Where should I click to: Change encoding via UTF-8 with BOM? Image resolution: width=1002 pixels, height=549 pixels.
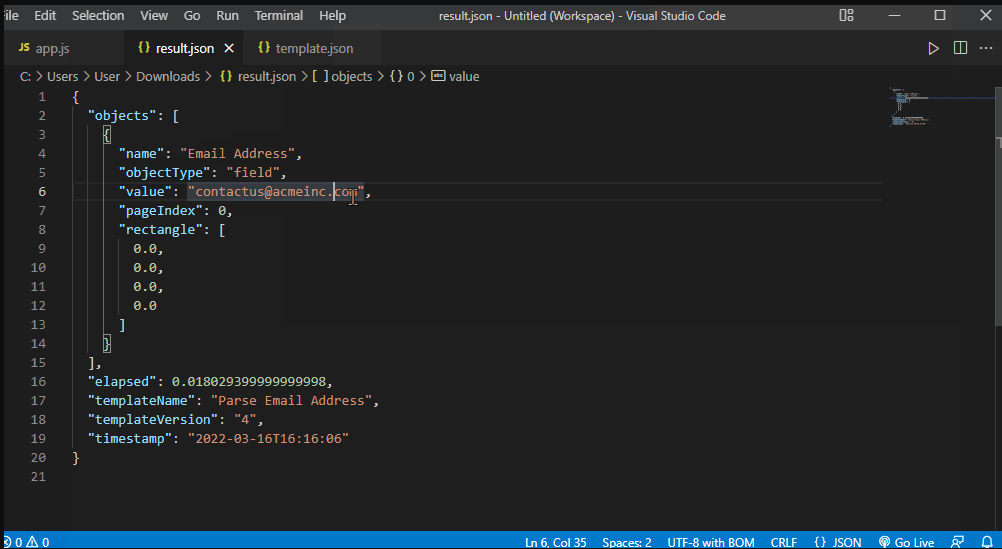click(711, 542)
